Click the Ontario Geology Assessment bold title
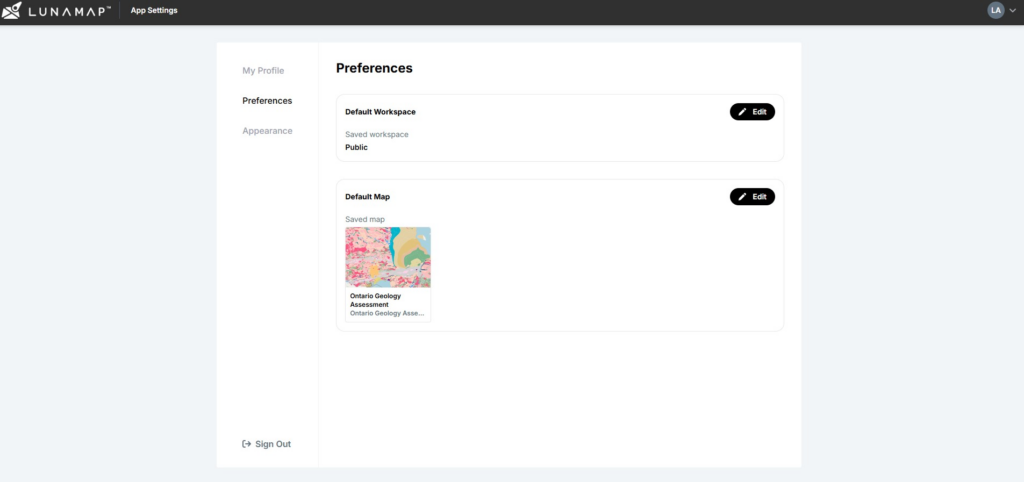1024x482 pixels. (x=376, y=300)
